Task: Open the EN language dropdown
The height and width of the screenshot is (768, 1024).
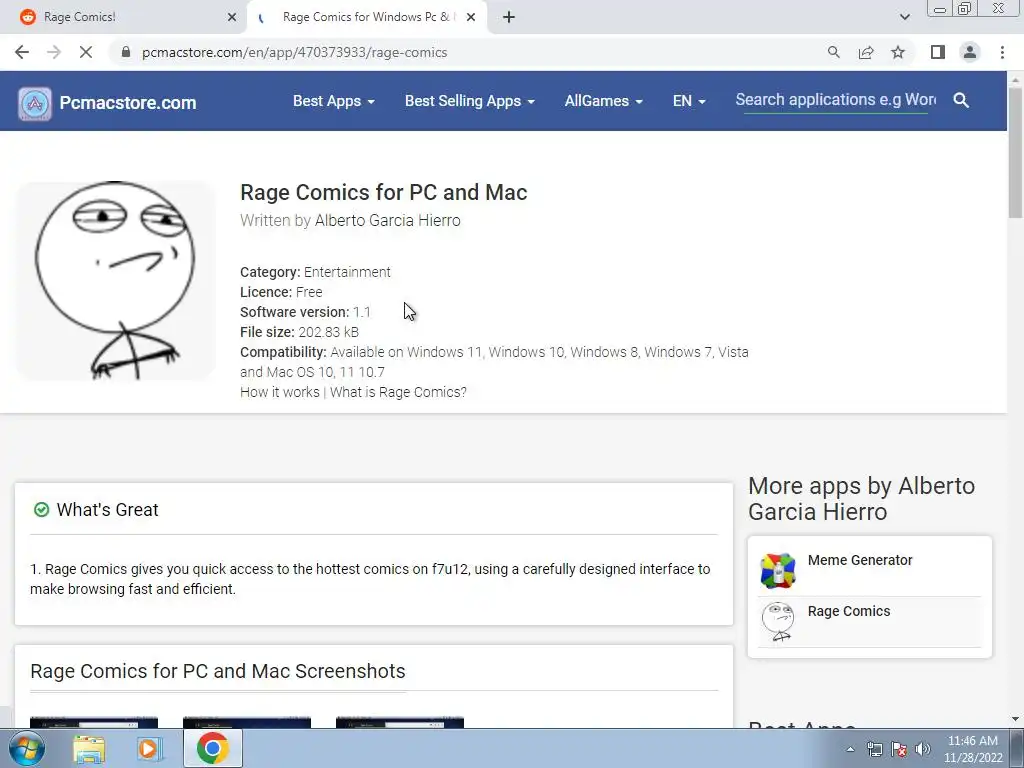Action: click(x=689, y=101)
